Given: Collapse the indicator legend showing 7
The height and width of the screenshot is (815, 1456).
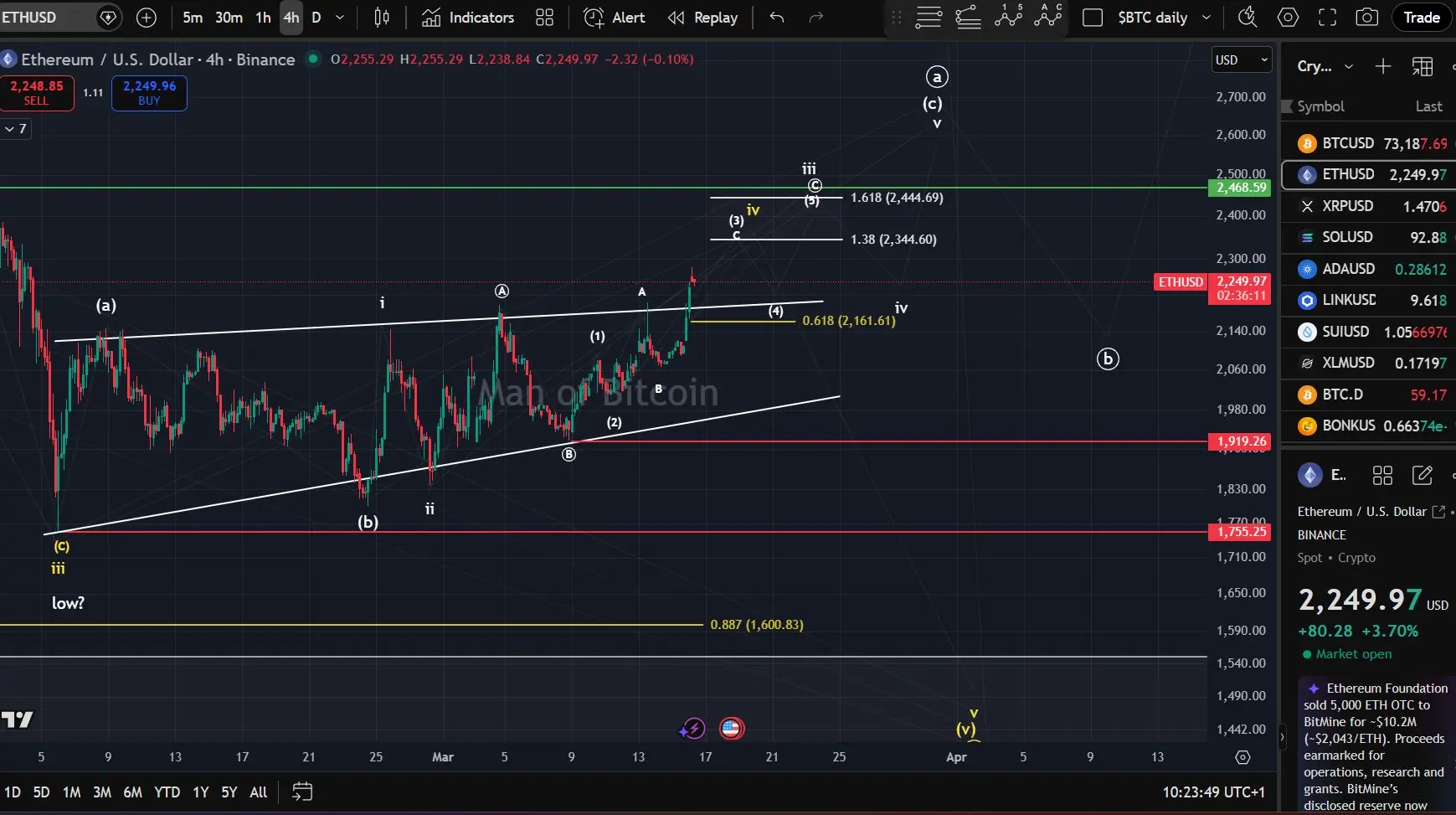Looking at the screenshot, I should [15, 128].
